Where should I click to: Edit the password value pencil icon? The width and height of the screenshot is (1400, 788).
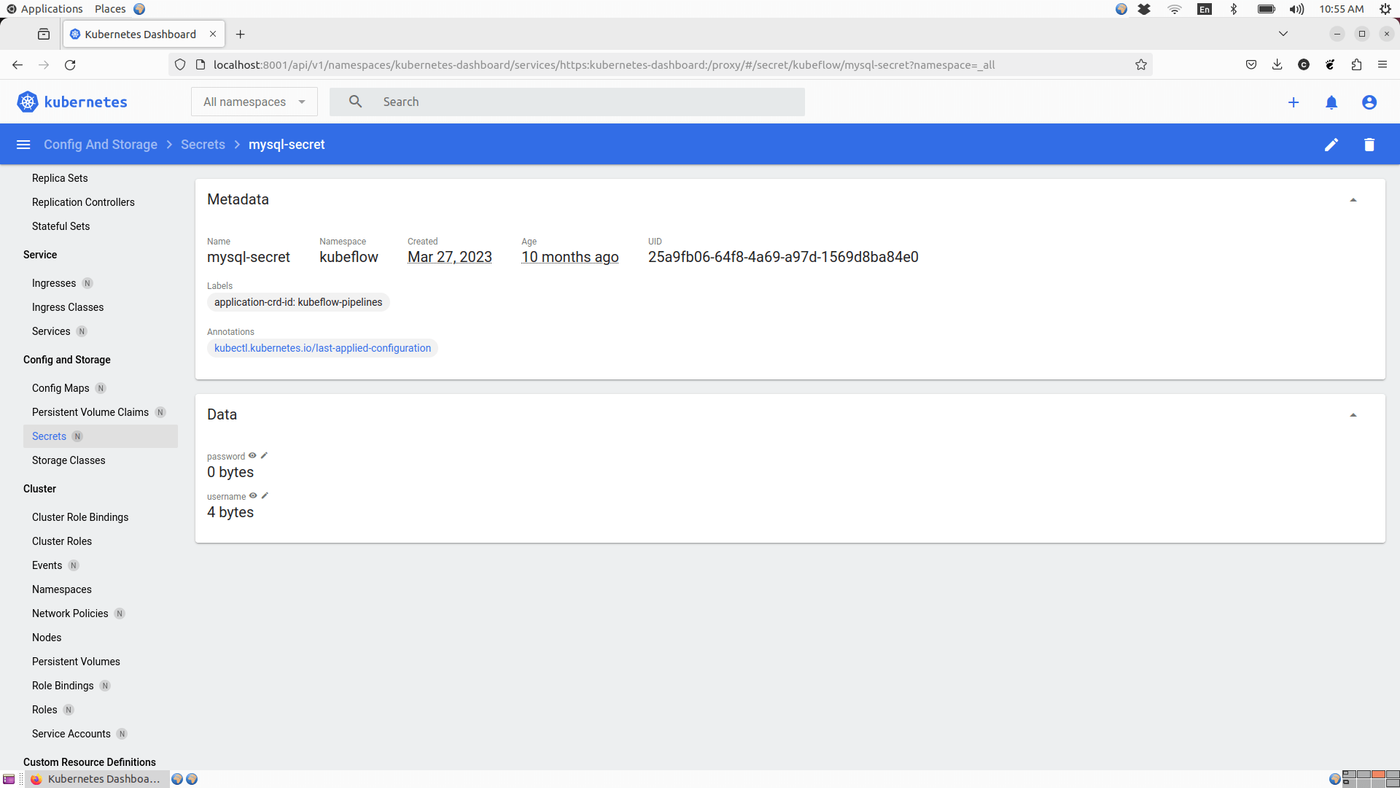click(x=264, y=456)
